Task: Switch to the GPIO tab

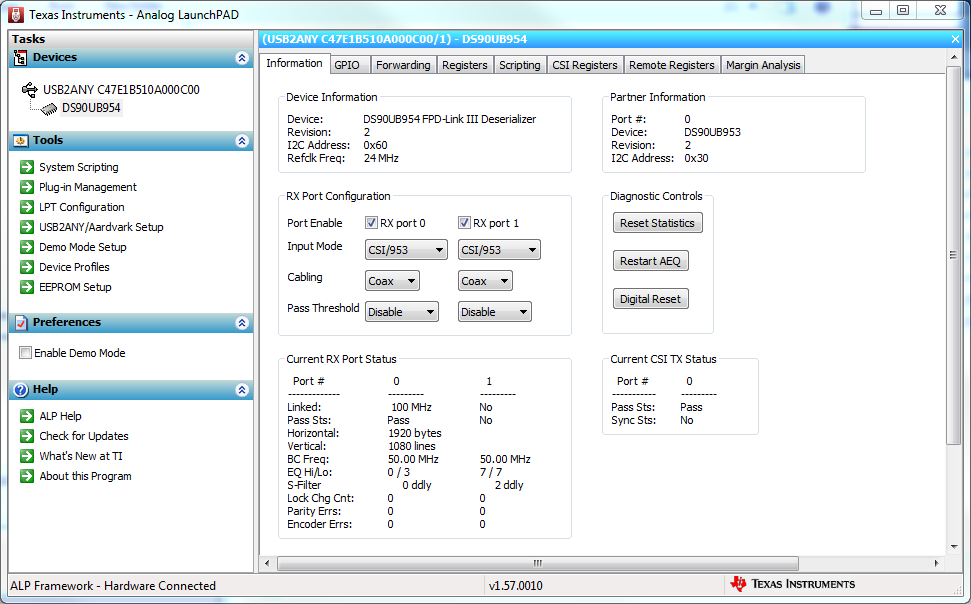Action: [x=349, y=63]
